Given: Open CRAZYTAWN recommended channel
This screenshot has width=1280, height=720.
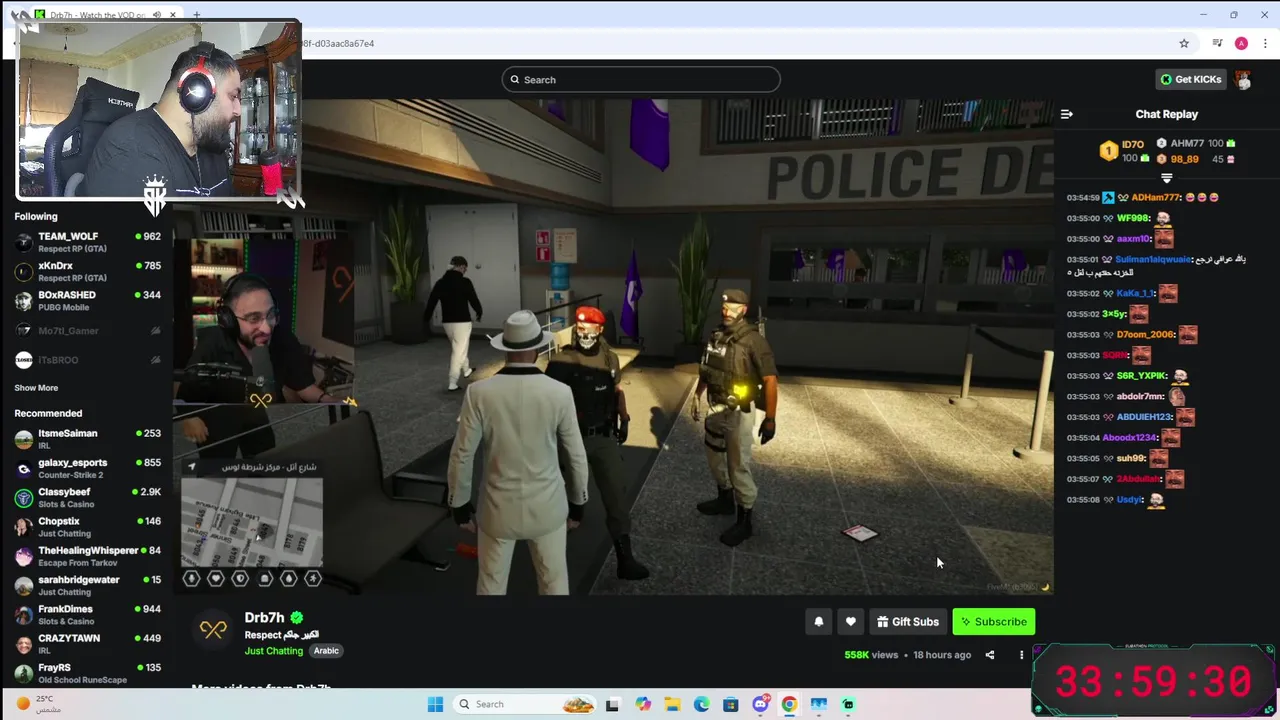Looking at the screenshot, I should (88, 643).
